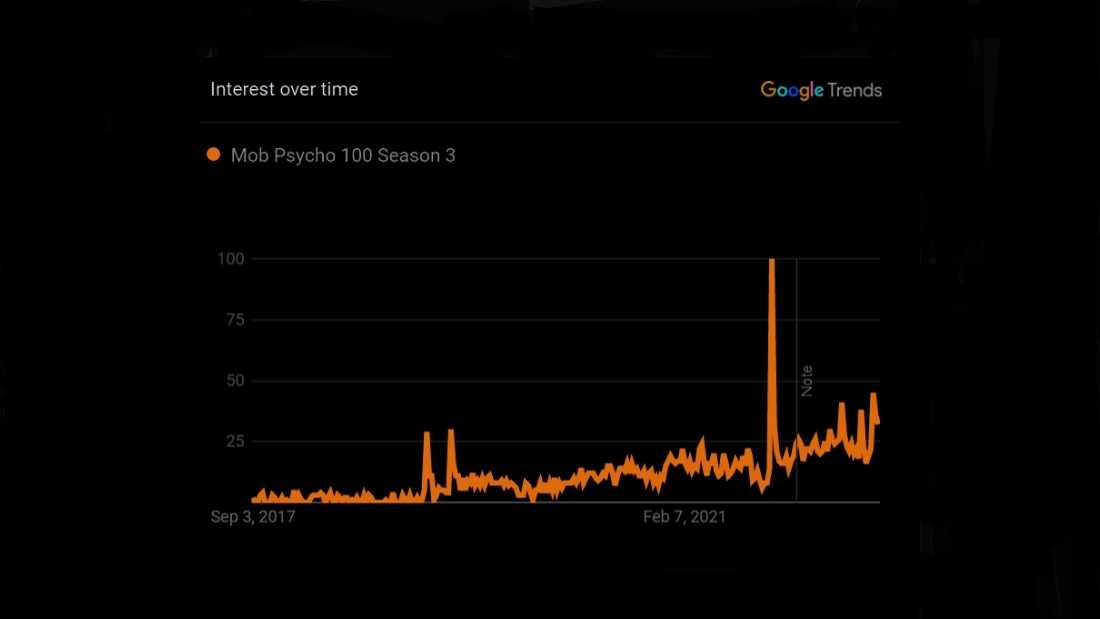Click the Feb 7, 2021 date label
The width and height of the screenshot is (1100, 619).
684,517
